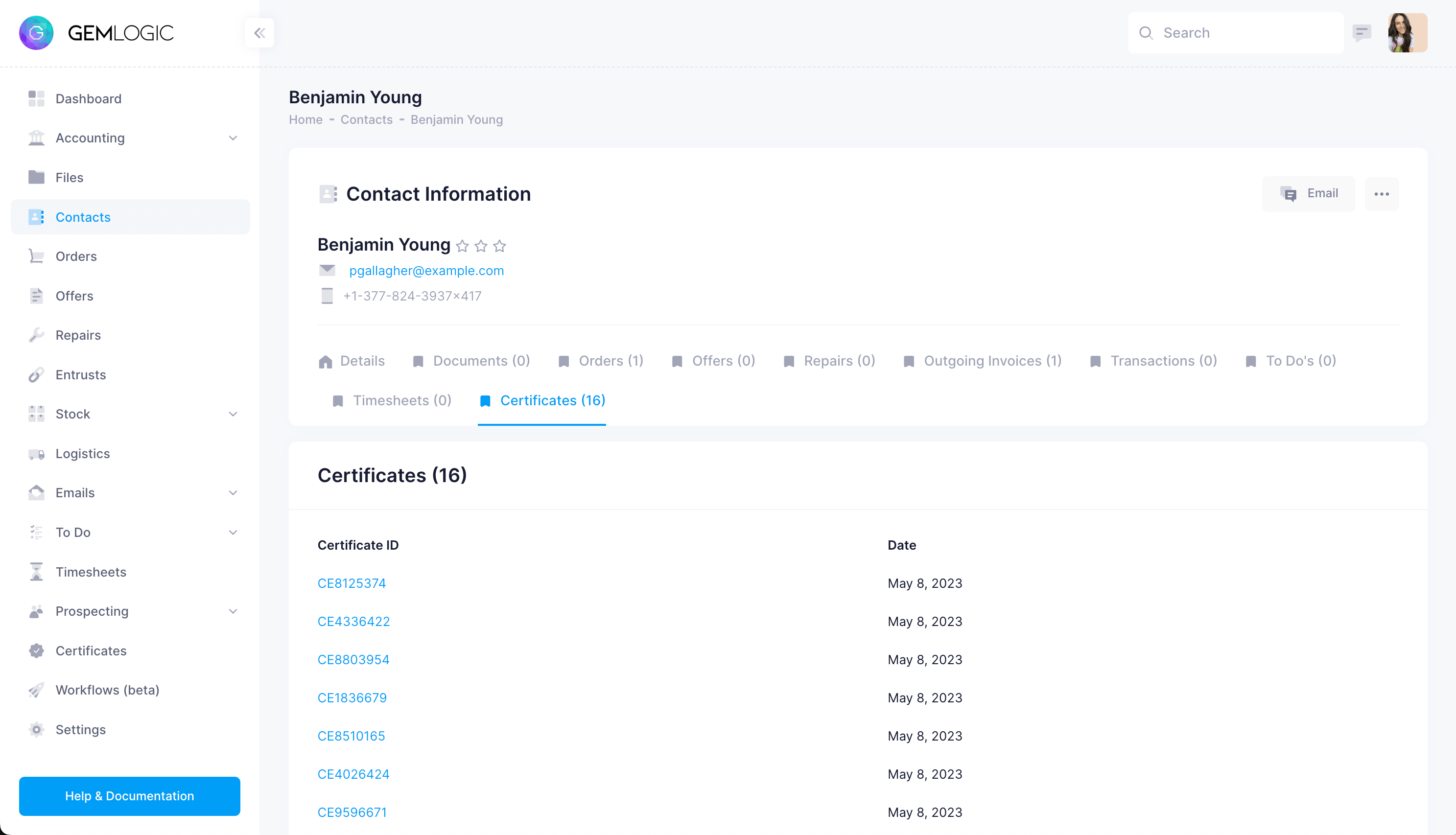Screen dimensions: 1456x835
Task: Open certificate CE4336422
Action: [x=354, y=622]
